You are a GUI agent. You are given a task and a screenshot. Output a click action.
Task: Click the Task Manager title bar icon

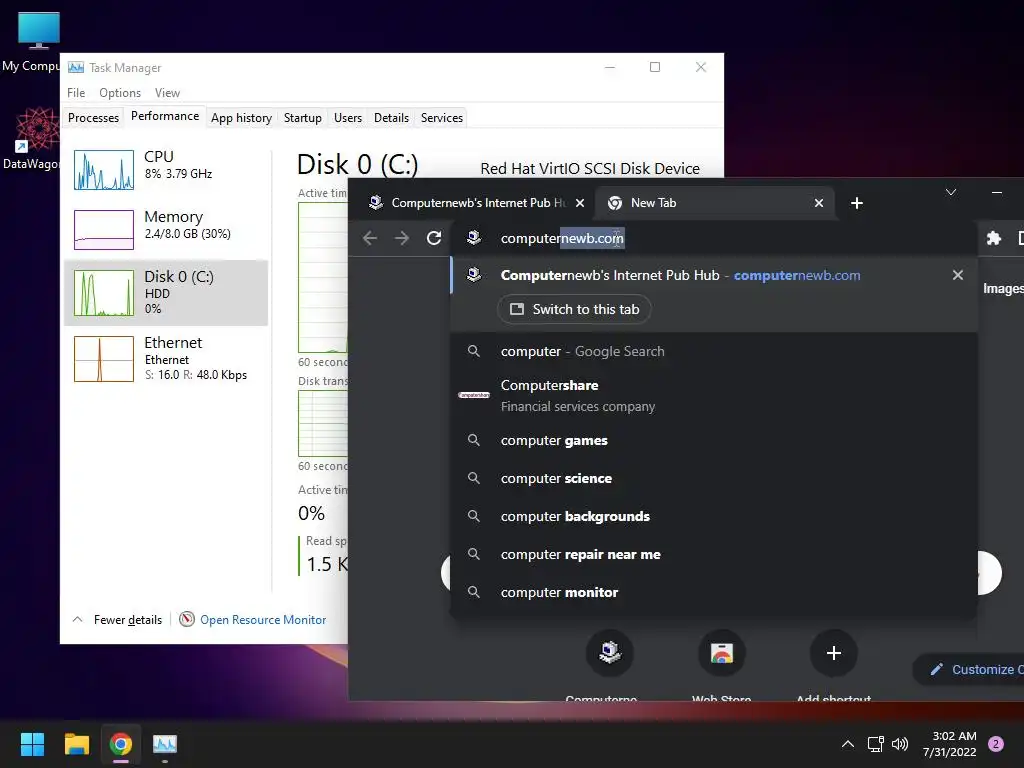(76, 67)
